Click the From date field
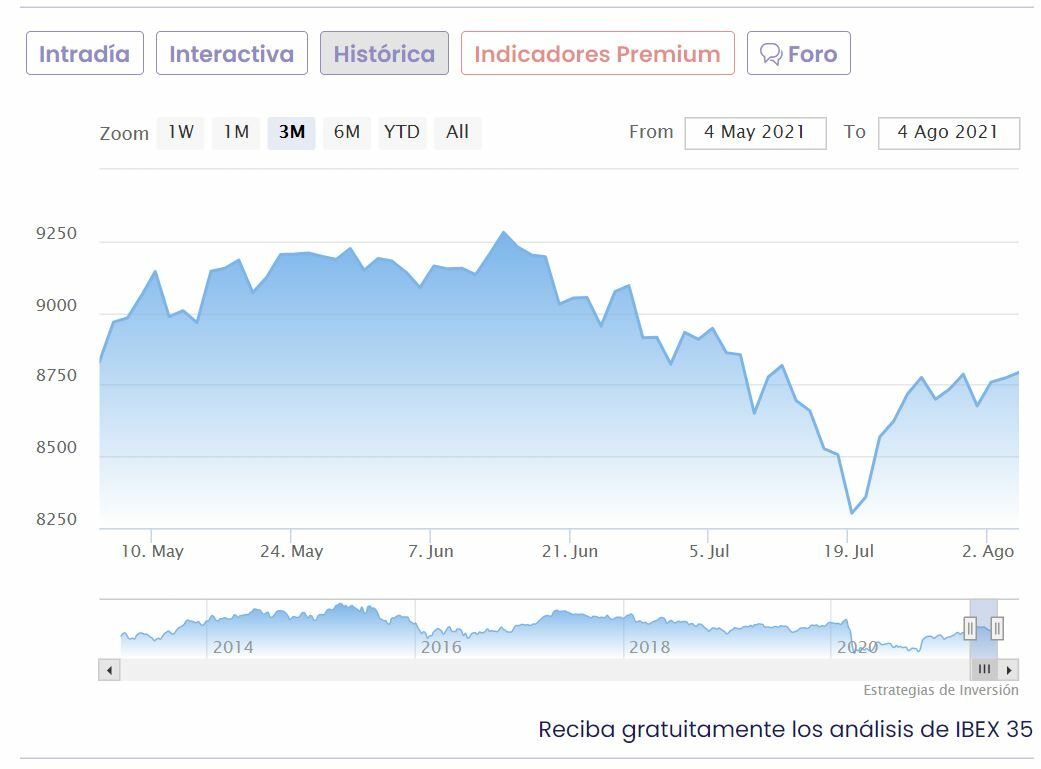Viewport: 1041px width, 769px height. [755, 133]
